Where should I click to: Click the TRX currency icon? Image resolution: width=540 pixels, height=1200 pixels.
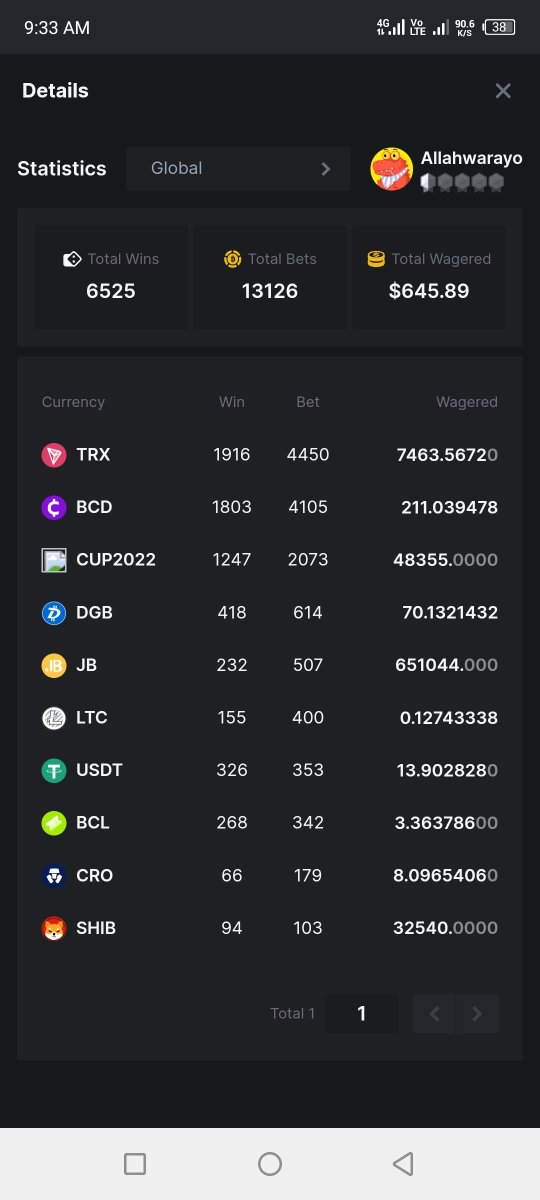point(54,455)
